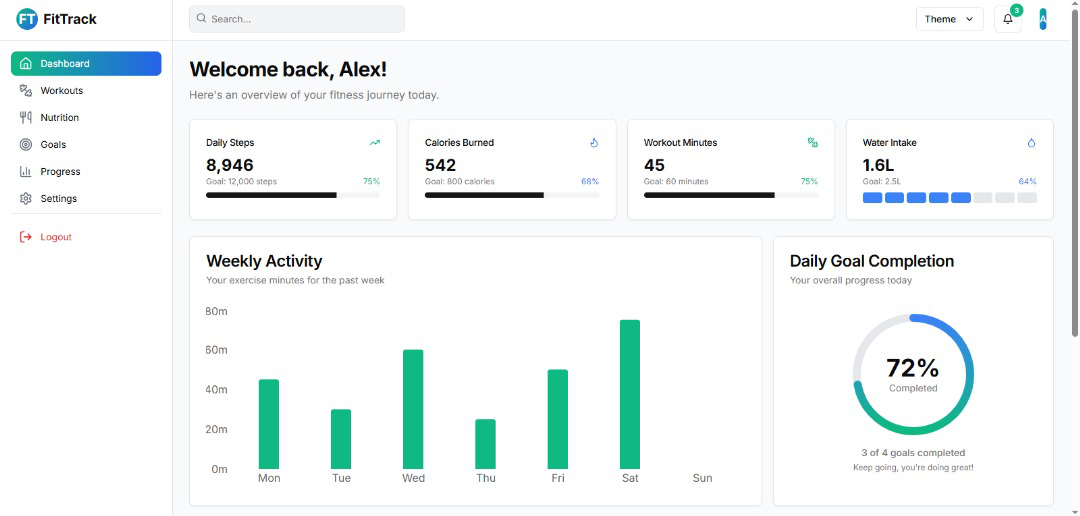Click the search magnifier icon

click(201, 19)
